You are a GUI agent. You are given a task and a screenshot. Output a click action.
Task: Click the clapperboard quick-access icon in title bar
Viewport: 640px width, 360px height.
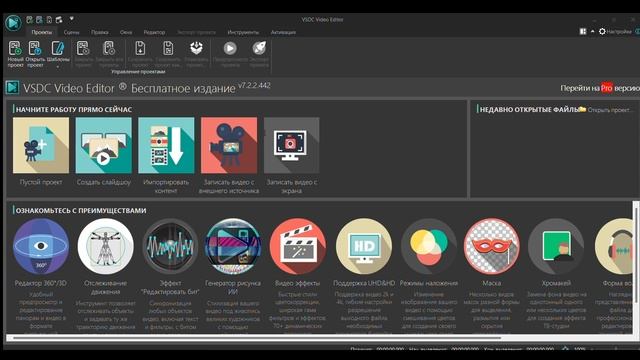point(59,19)
